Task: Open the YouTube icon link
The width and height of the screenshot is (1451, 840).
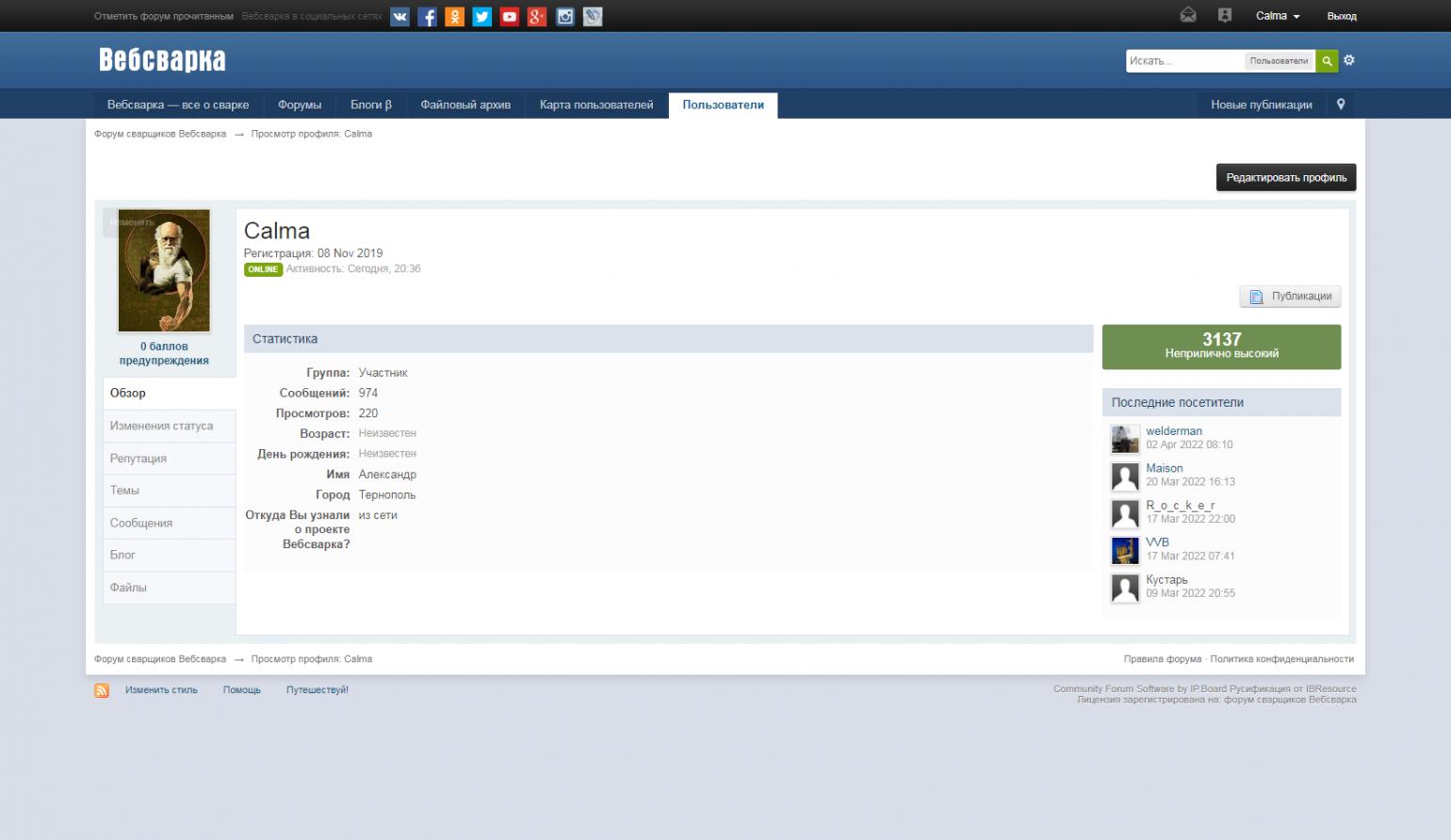Action: (x=509, y=16)
